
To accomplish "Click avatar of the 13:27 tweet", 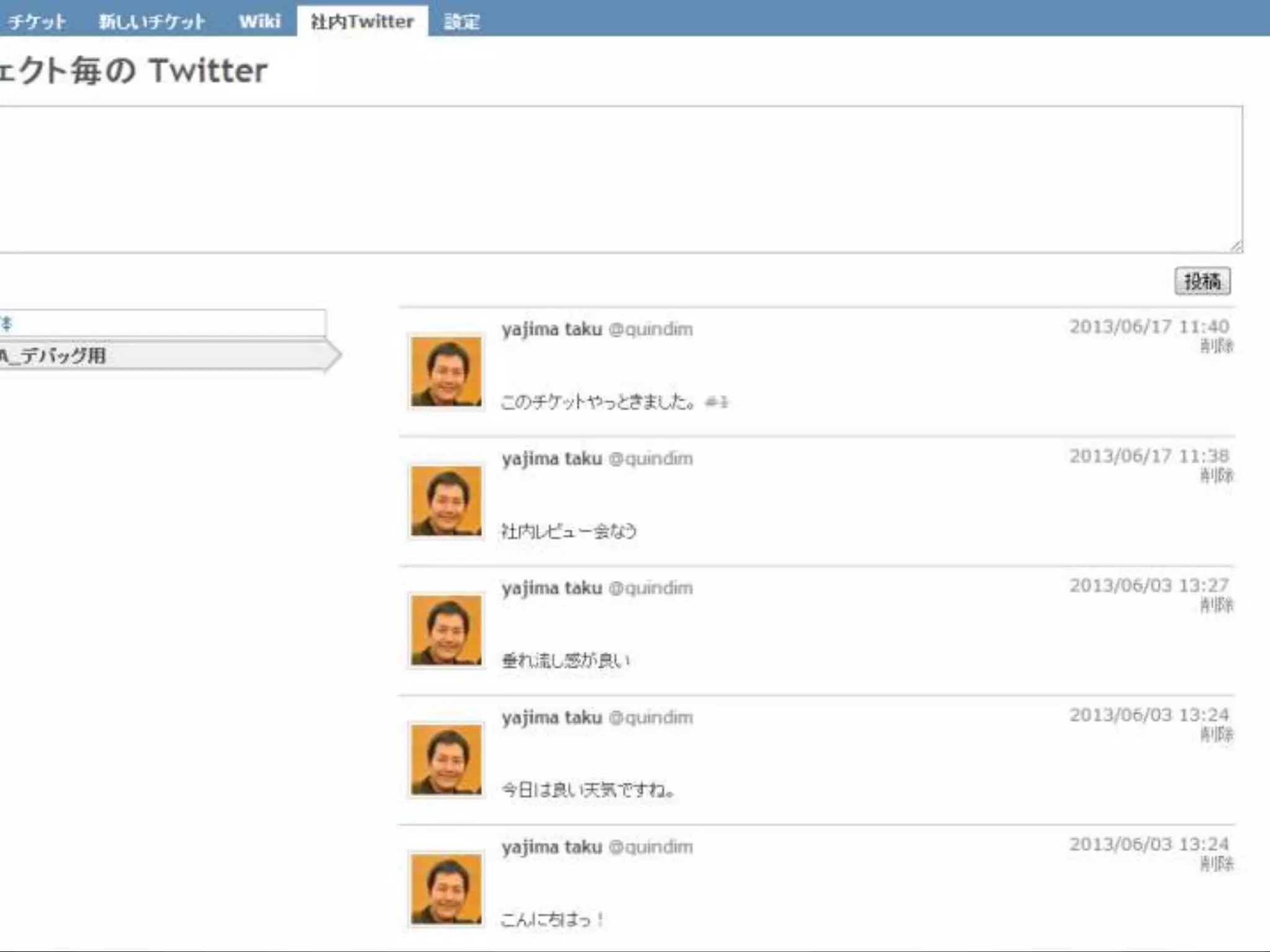I will pyautogui.click(x=446, y=630).
